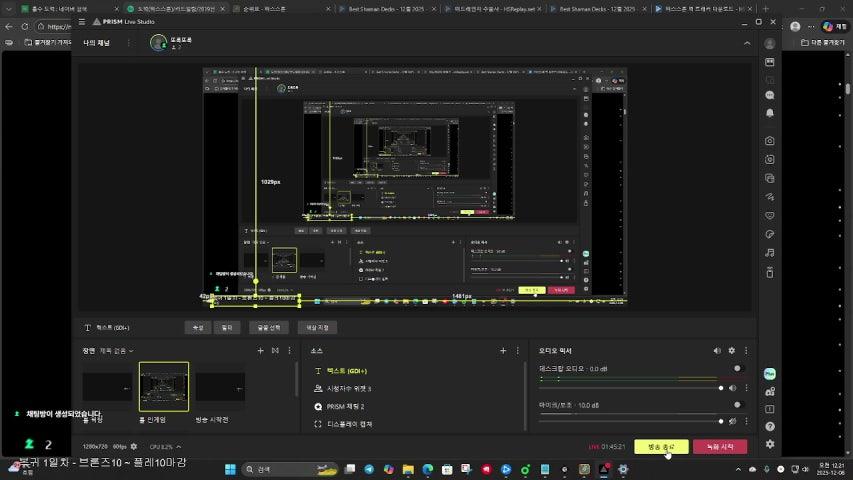Open the Windows Start menu

[228, 469]
